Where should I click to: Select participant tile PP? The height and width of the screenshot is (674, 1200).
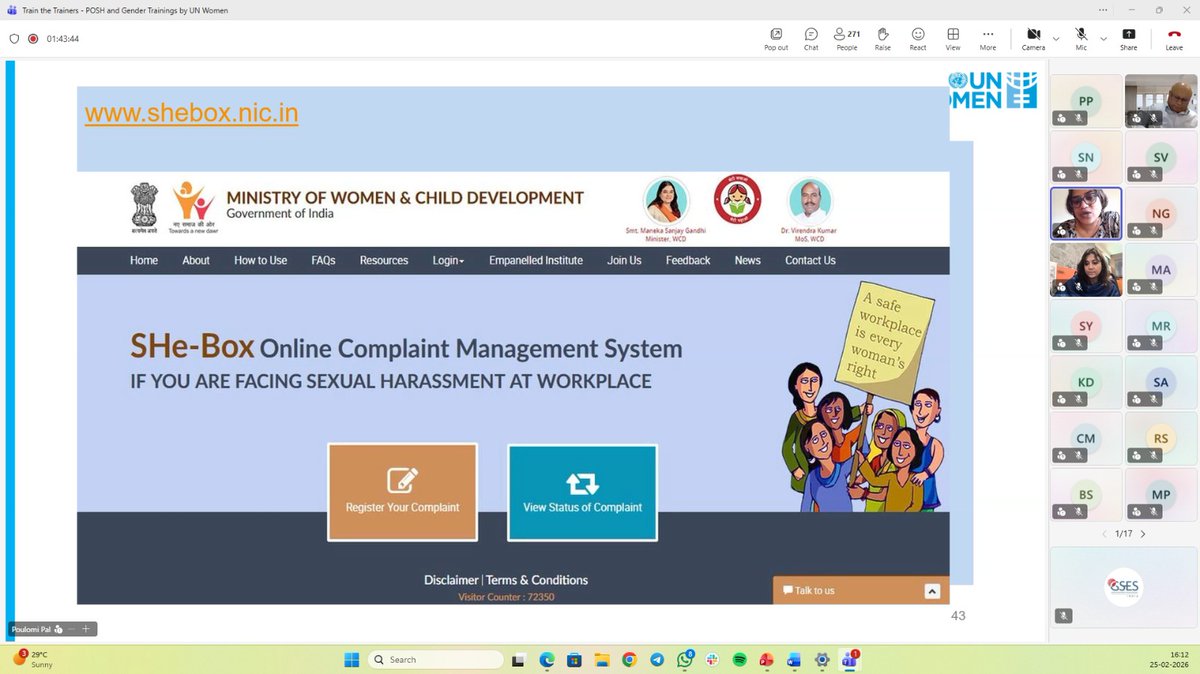point(1086,101)
